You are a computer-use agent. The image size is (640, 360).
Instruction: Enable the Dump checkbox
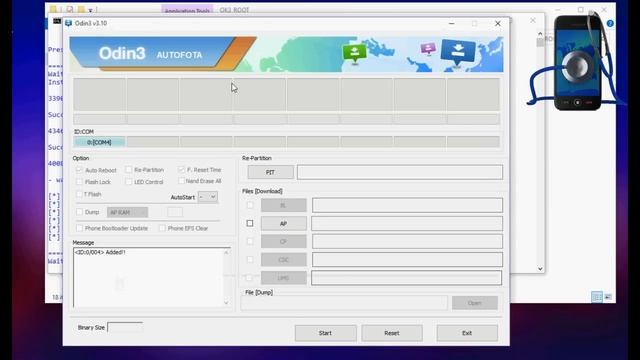(79, 212)
